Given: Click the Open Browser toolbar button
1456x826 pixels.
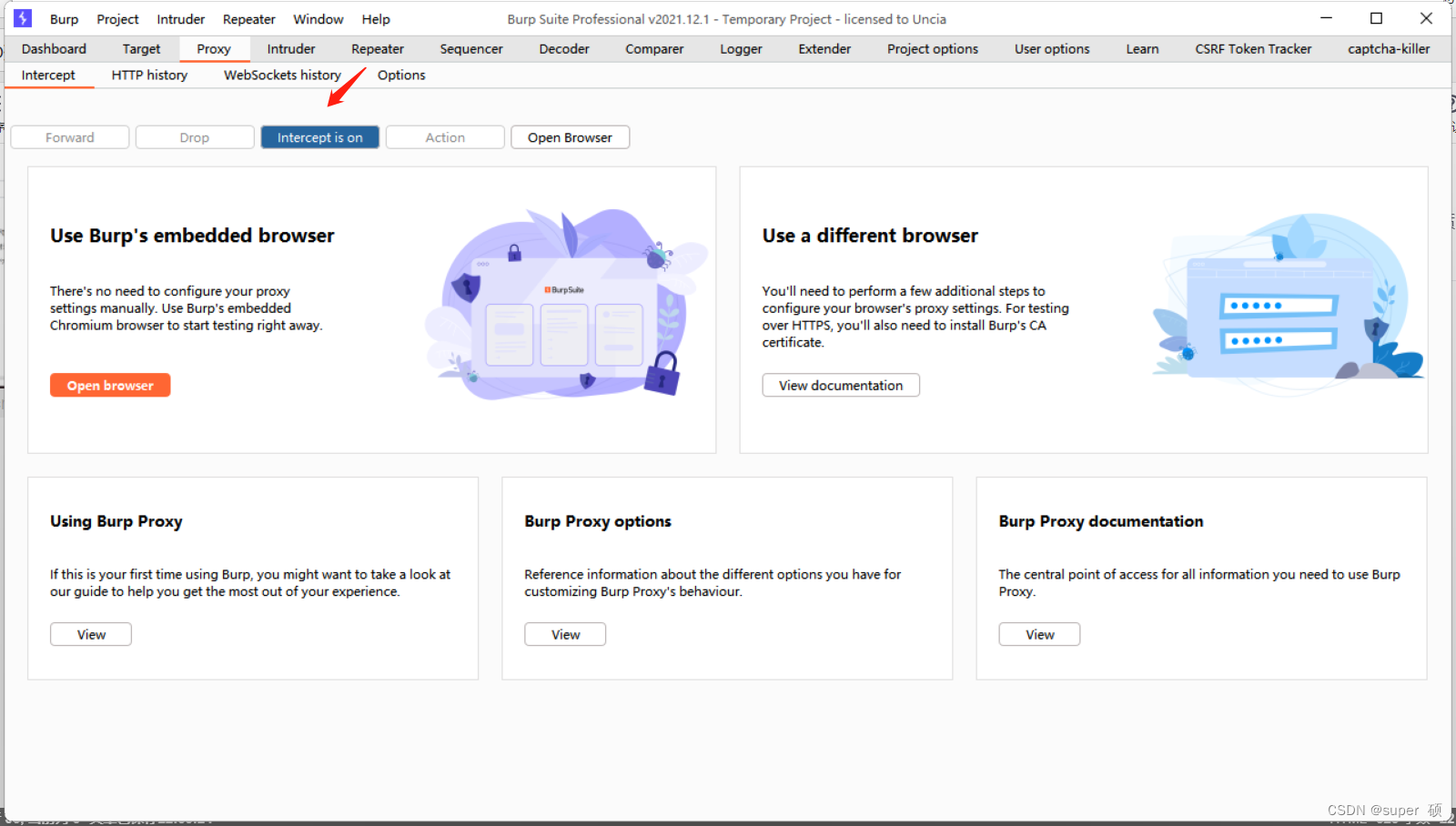Looking at the screenshot, I should click(571, 137).
